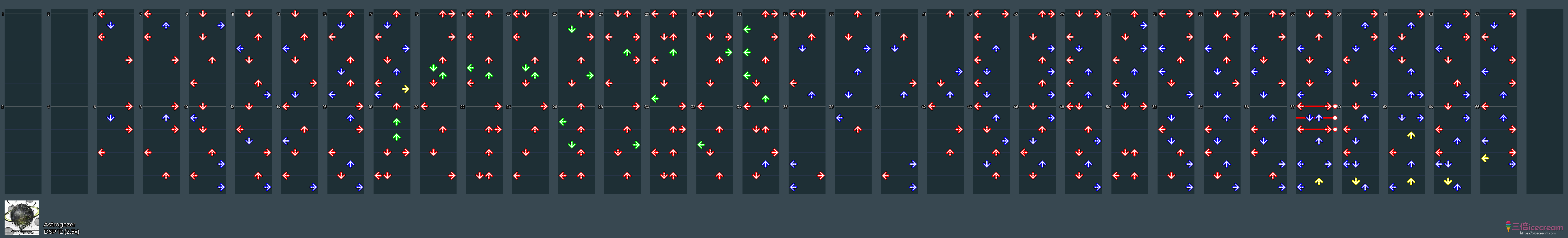
Task: Click the green right arrow in measure 31
Action: (729, 53)
